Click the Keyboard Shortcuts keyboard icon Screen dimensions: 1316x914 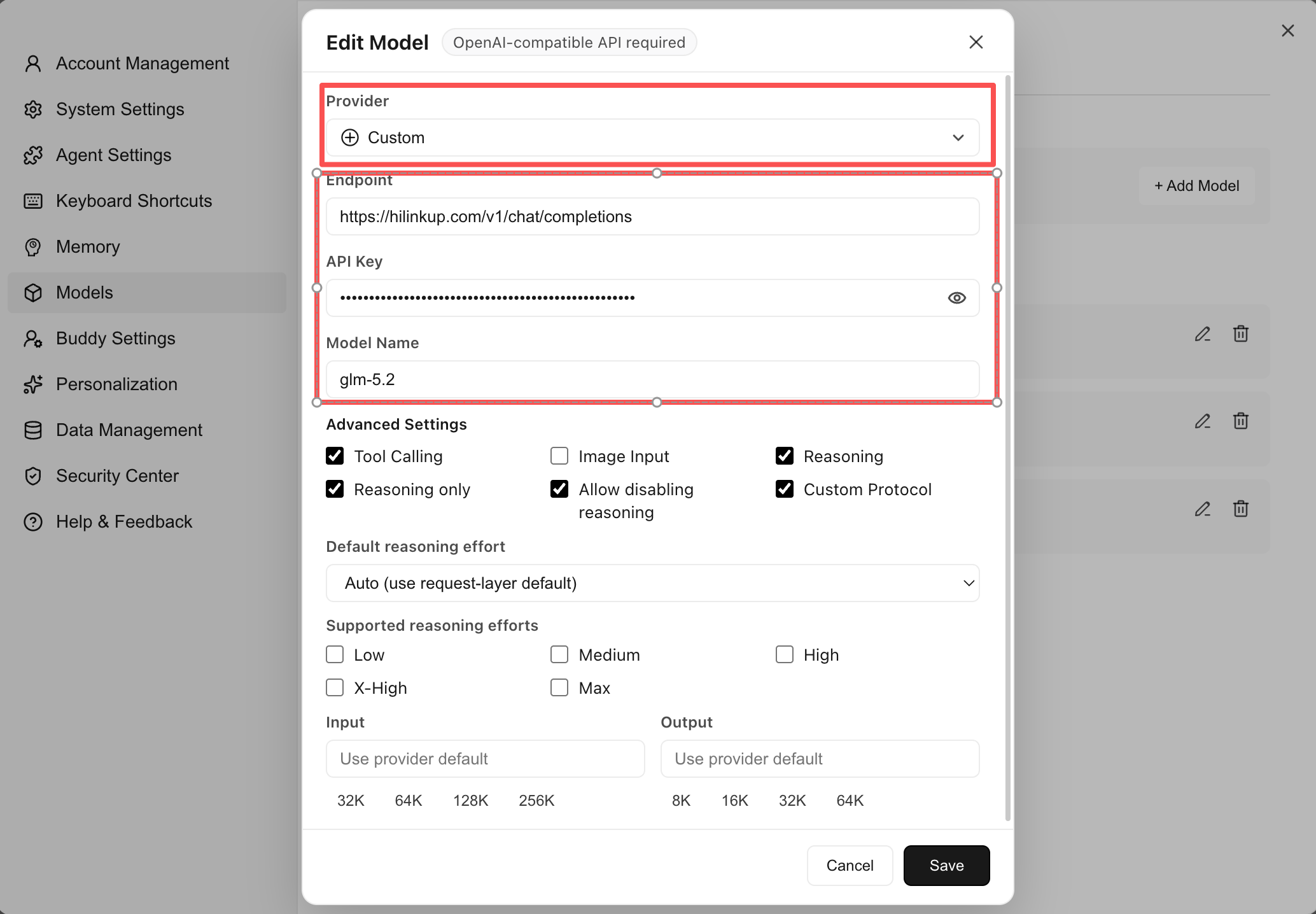pyautogui.click(x=33, y=201)
